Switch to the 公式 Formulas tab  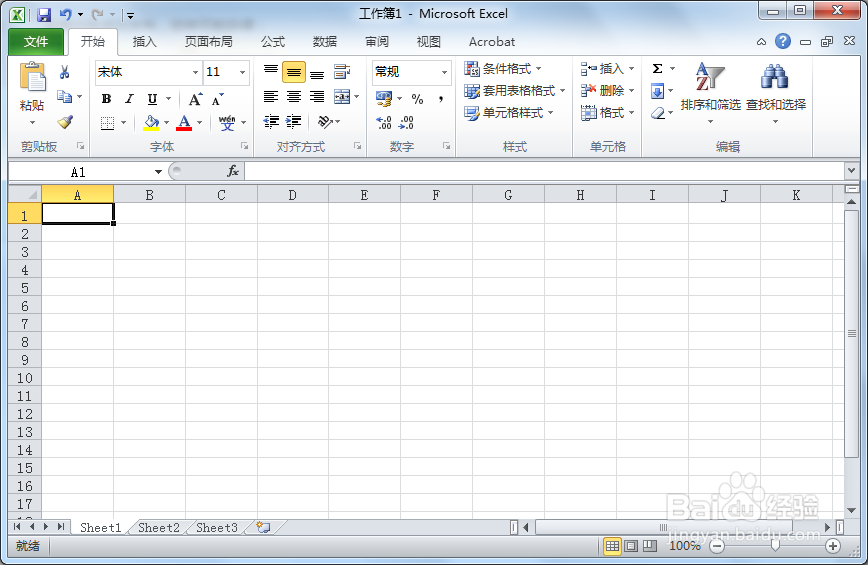tap(273, 42)
